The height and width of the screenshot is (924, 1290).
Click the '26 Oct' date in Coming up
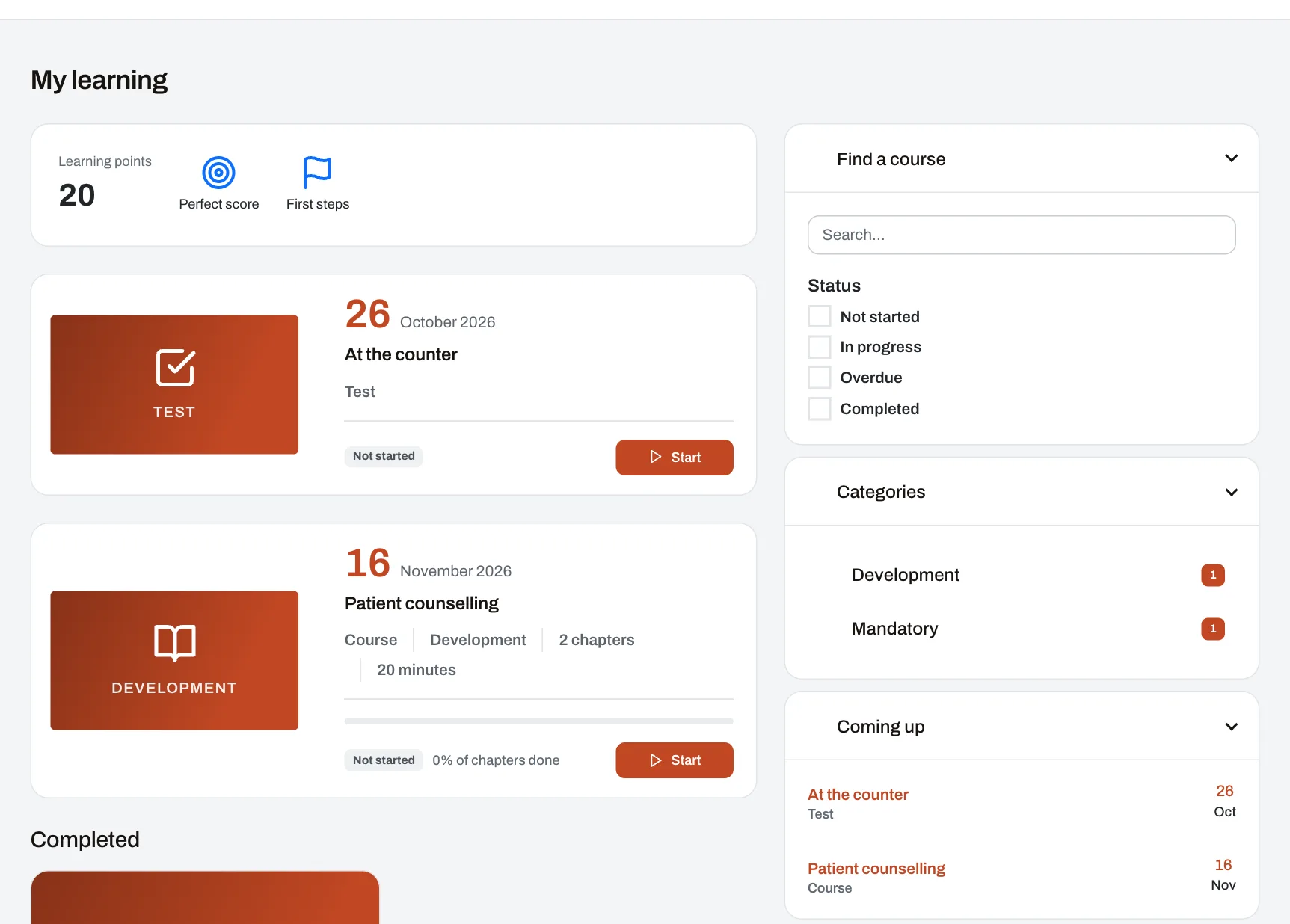point(1225,801)
